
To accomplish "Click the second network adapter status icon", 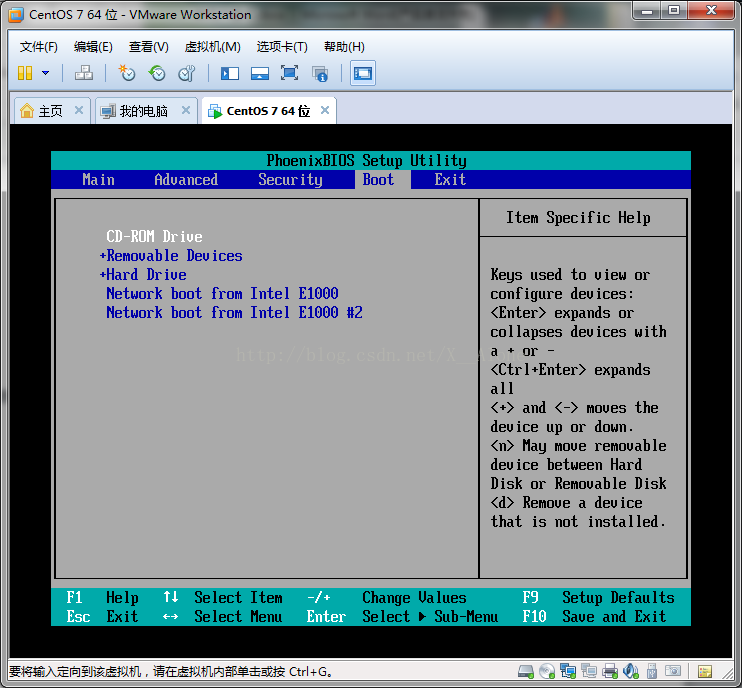I will click(589, 671).
